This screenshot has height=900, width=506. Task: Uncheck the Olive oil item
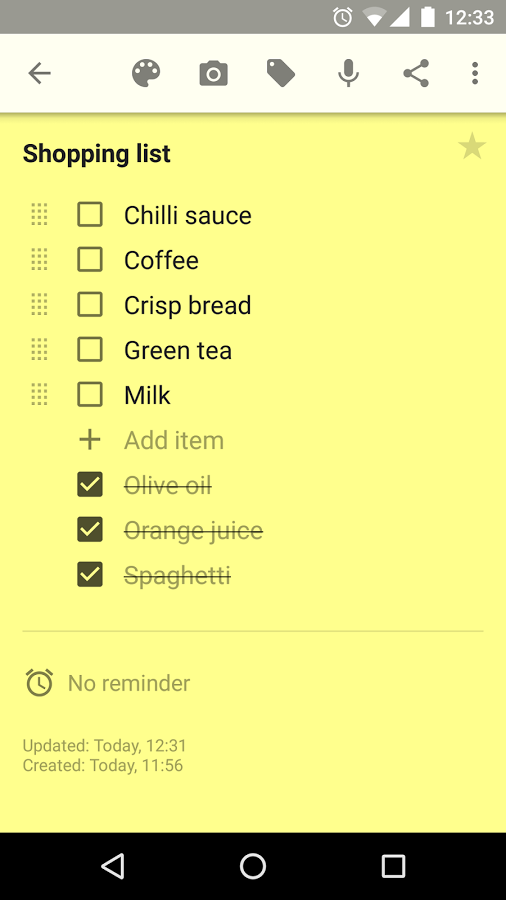[x=90, y=484]
